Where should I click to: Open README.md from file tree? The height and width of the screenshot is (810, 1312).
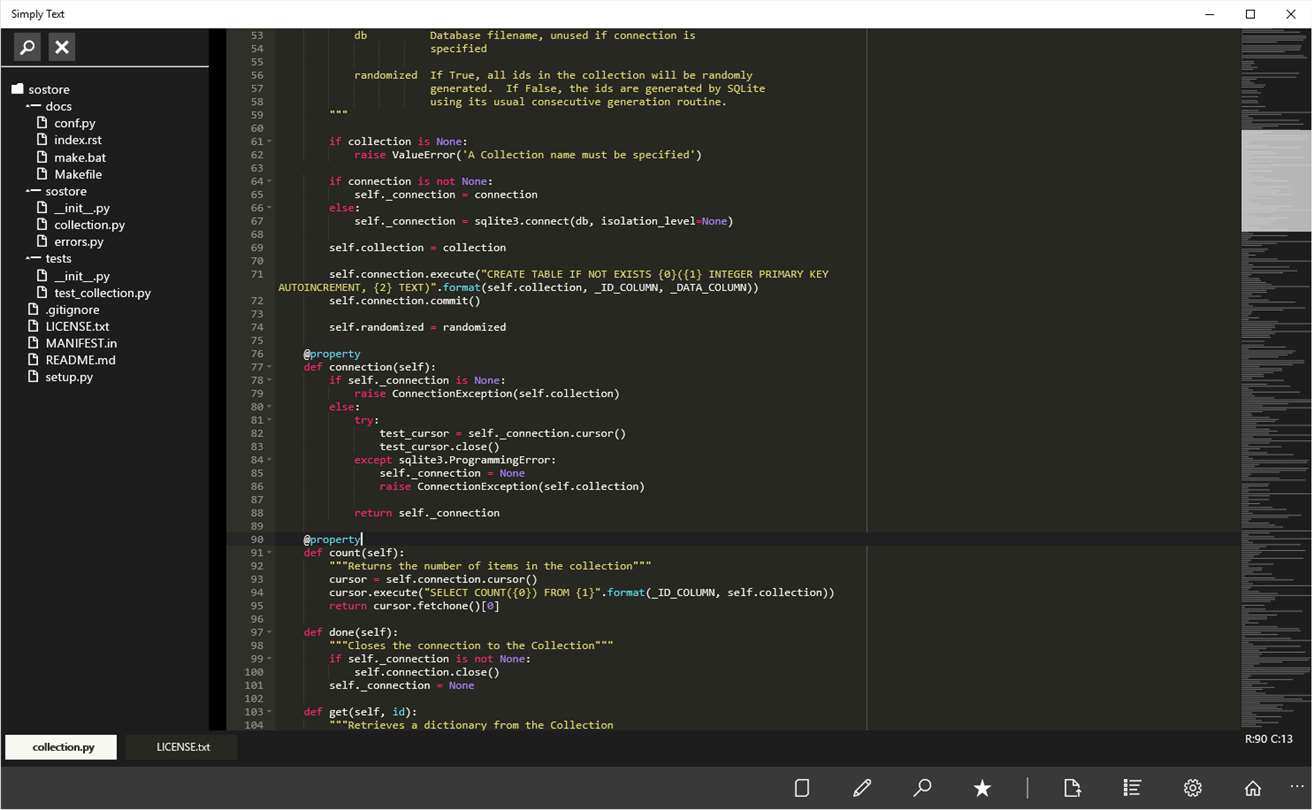tap(80, 360)
